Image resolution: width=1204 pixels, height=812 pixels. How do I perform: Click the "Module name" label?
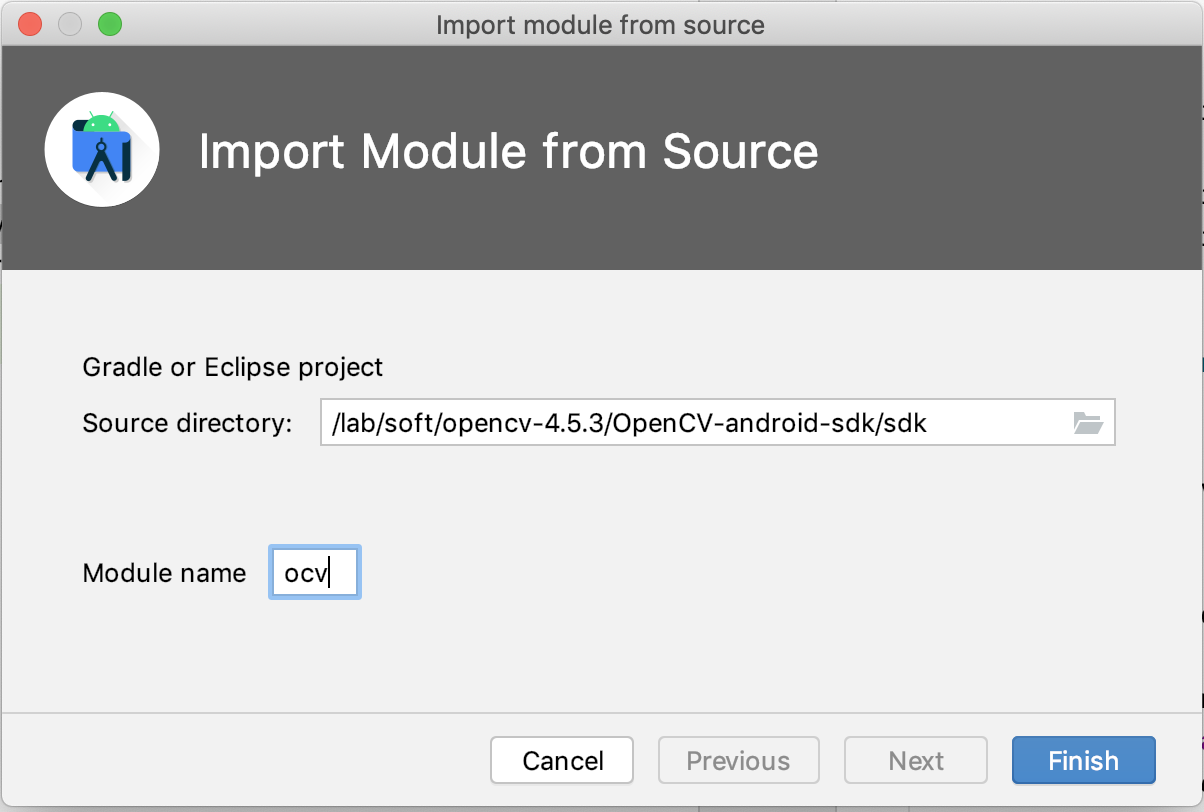click(x=164, y=573)
